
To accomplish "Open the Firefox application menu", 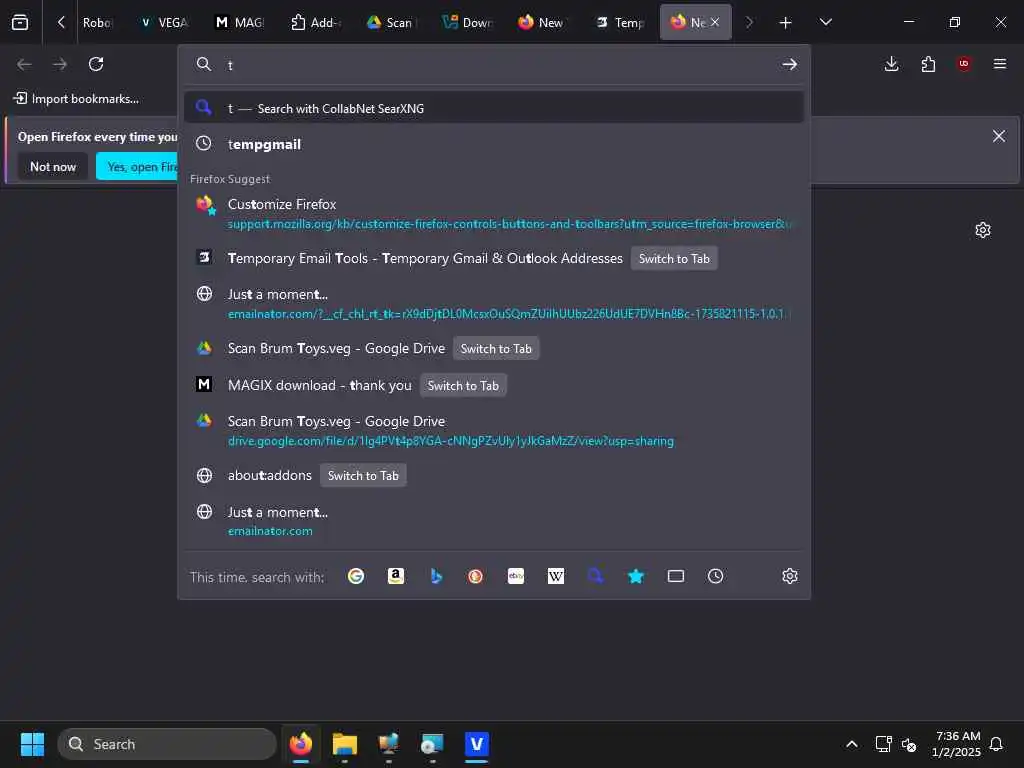I will pyautogui.click(x=1000, y=64).
